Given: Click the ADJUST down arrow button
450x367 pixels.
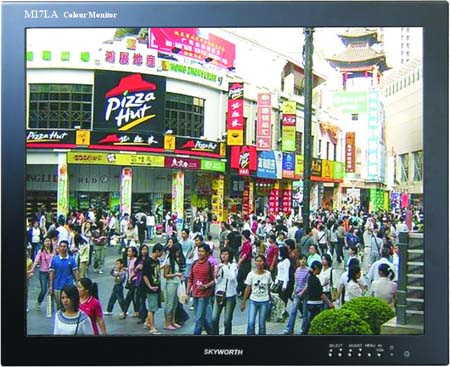Looking at the screenshot, I should point(359,355).
